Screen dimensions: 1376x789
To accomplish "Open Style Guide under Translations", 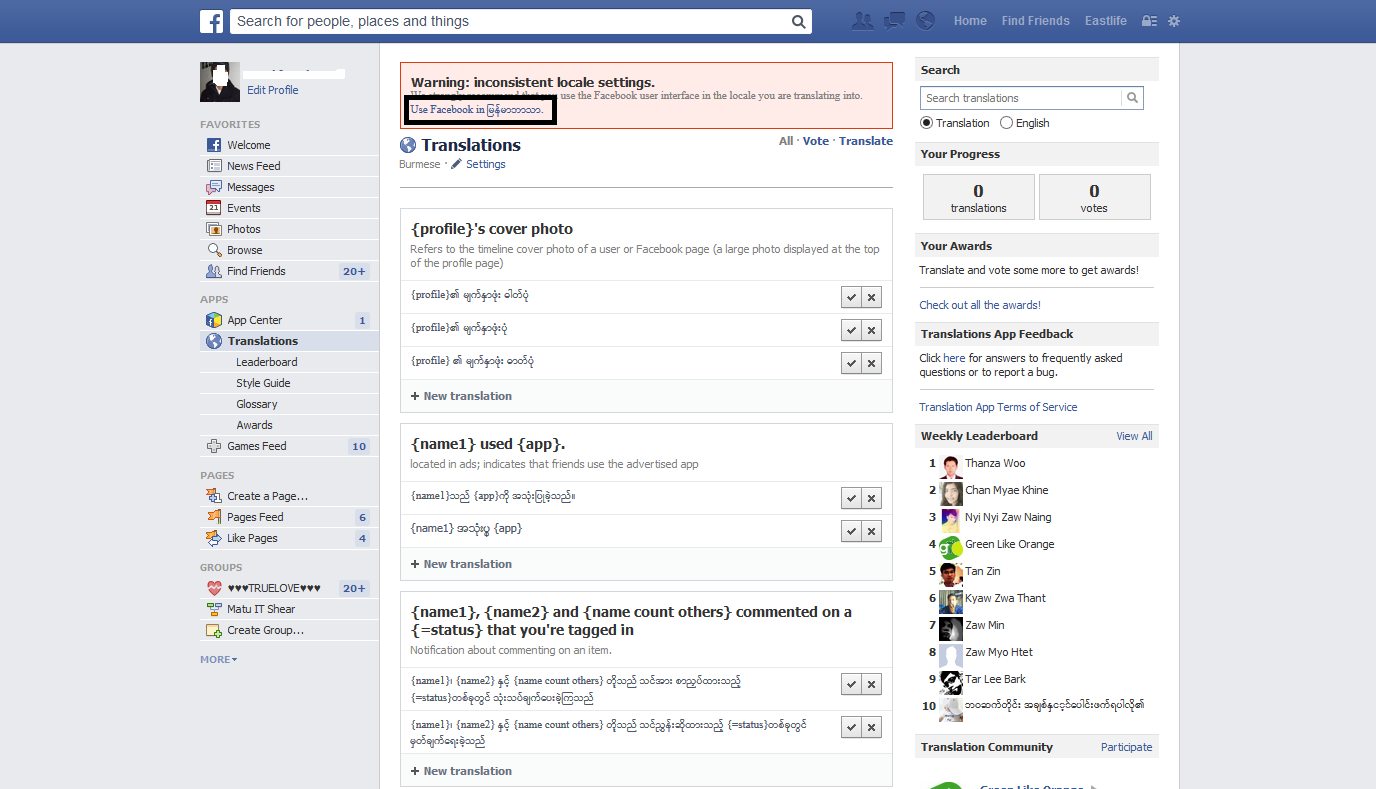I will coord(263,383).
